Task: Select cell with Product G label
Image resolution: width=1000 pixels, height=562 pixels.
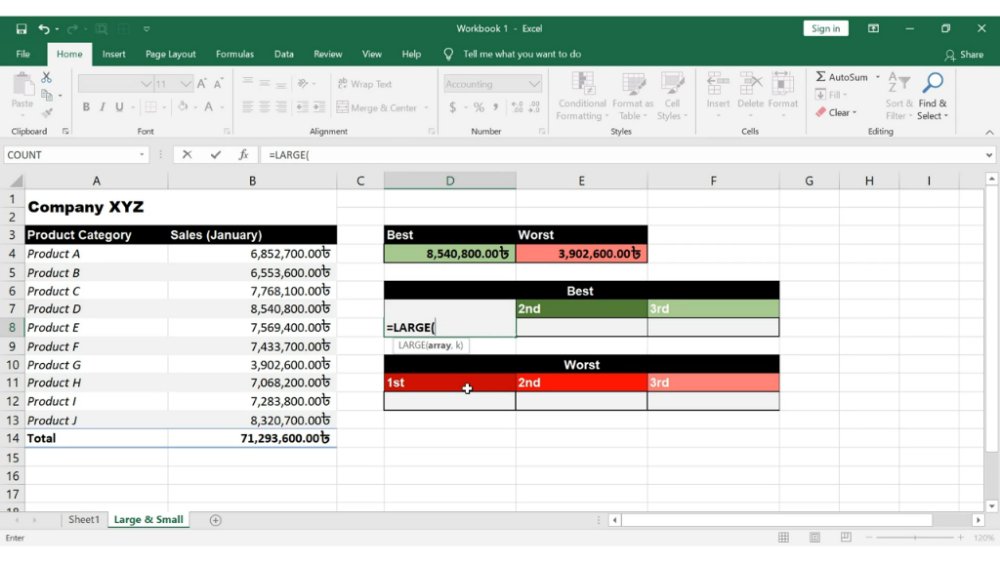Action: [x=96, y=365]
